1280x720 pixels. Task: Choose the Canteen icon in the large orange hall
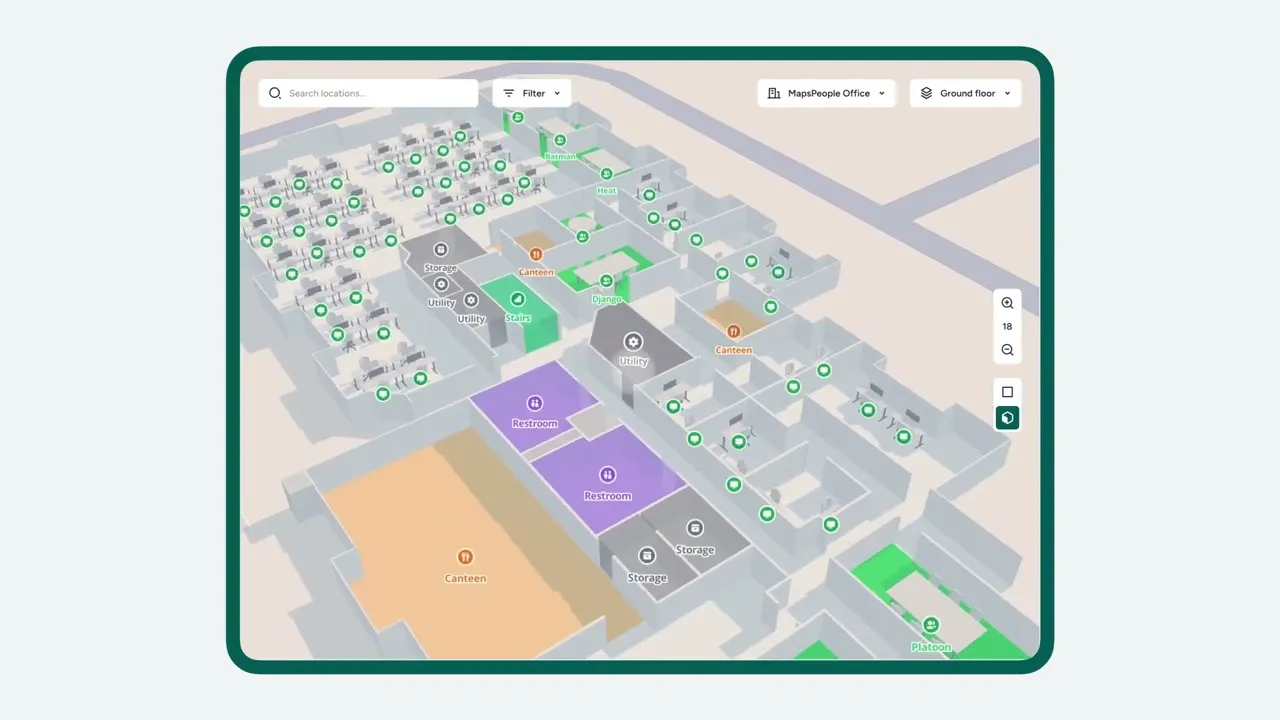[465, 557]
